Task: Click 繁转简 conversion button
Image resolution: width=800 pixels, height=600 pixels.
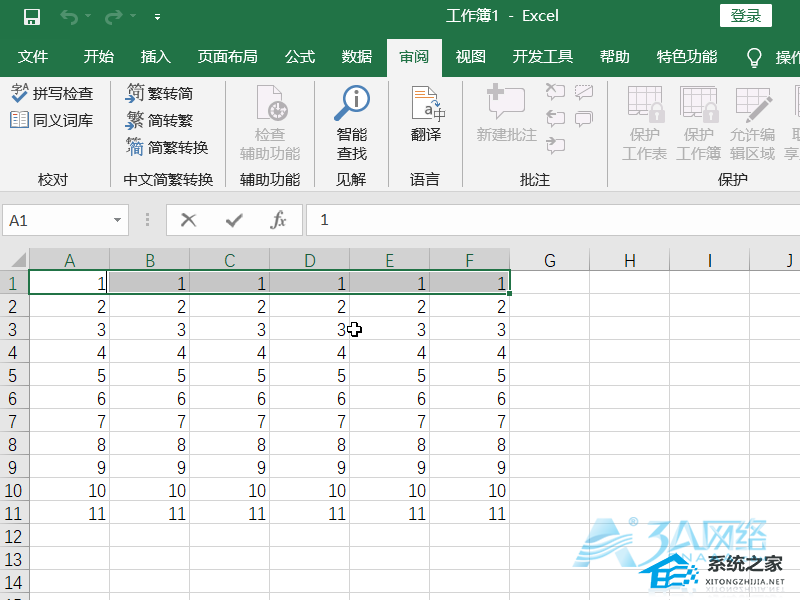Action: click(x=160, y=93)
